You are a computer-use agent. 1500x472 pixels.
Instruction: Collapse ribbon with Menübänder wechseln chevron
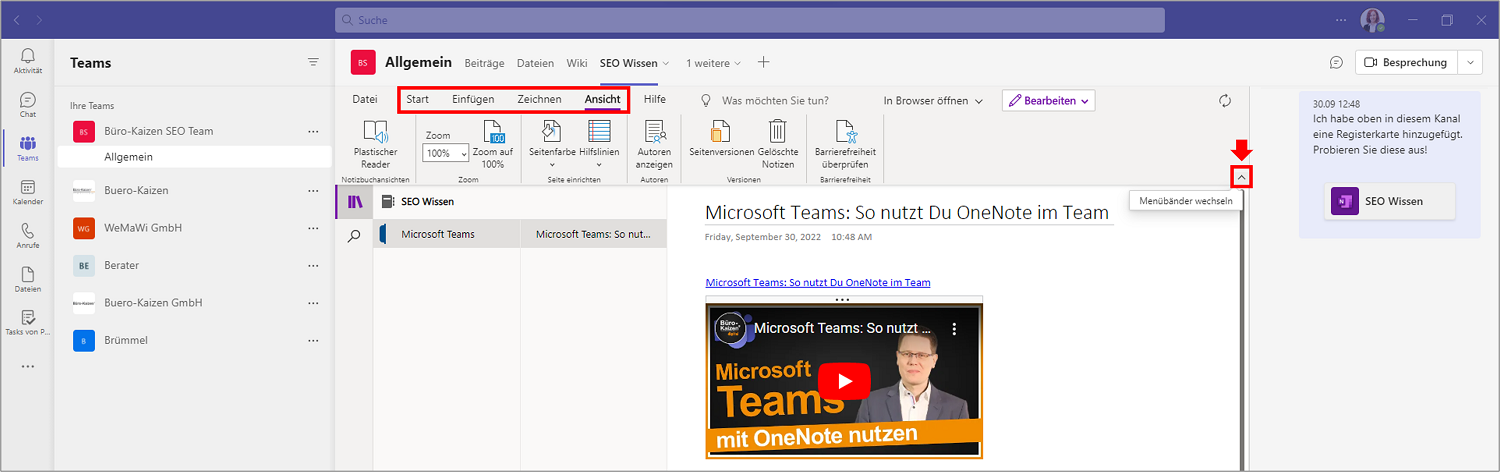click(1241, 177)
